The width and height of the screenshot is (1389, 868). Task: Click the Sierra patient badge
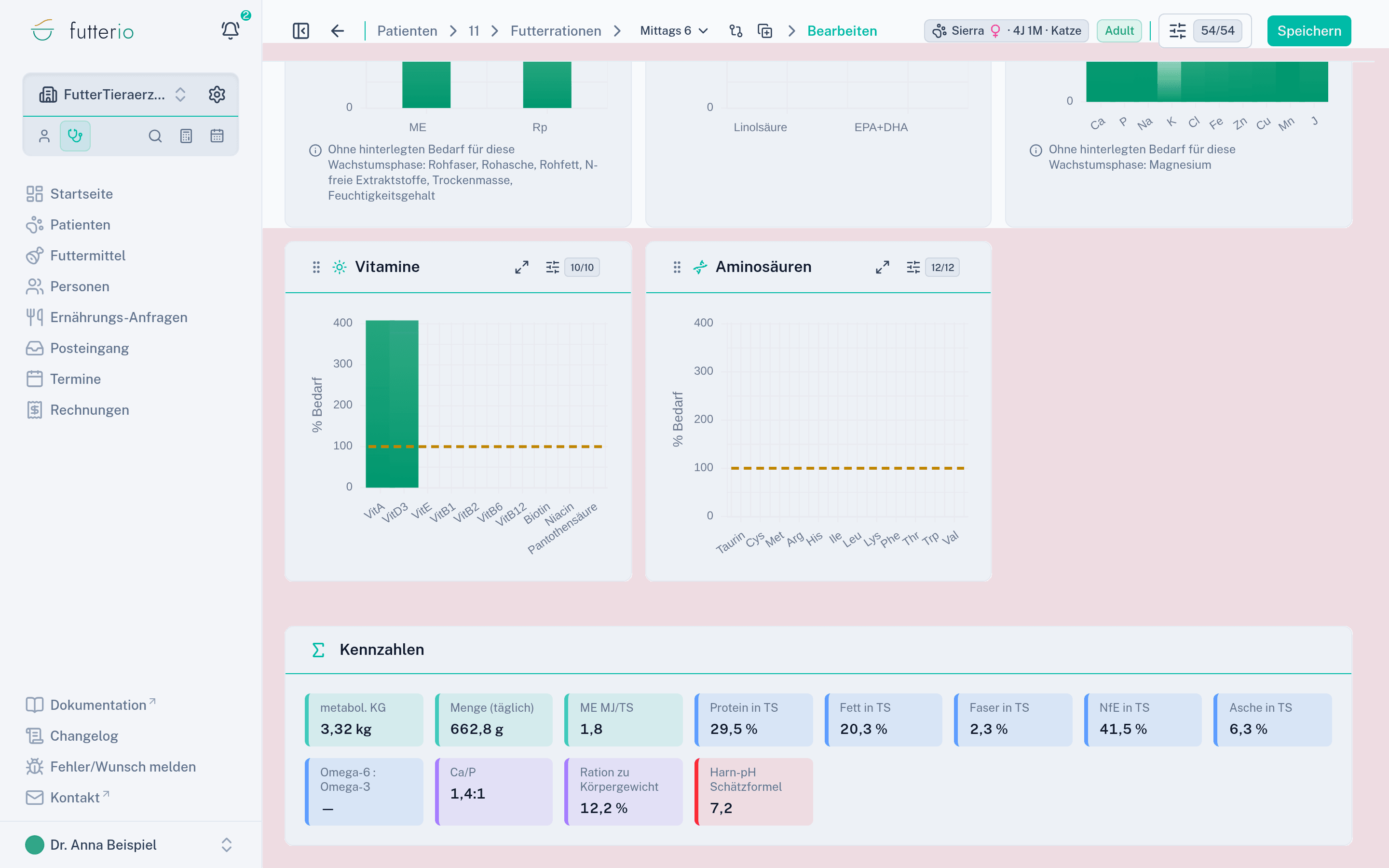pyautogui.click(x=1007, y=31)
